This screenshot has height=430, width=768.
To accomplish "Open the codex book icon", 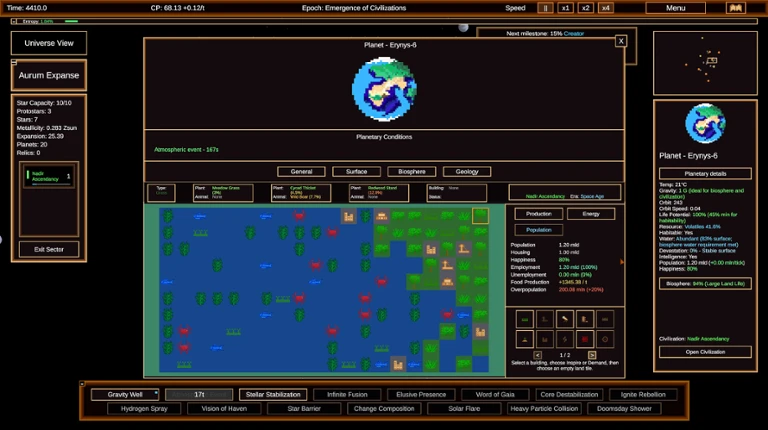I will coord(736,8).
